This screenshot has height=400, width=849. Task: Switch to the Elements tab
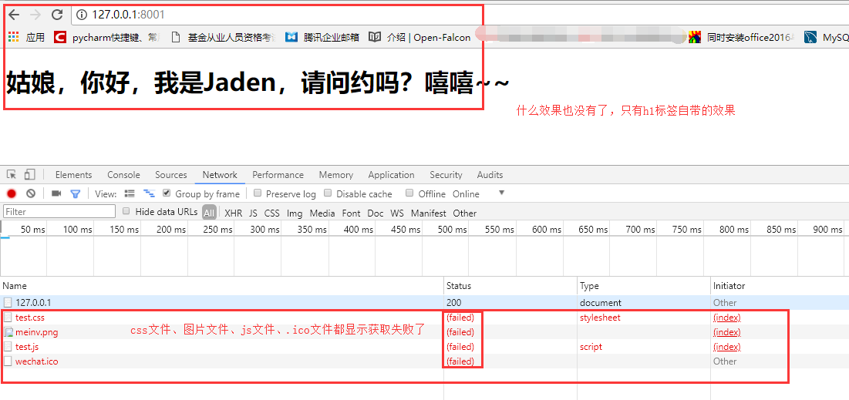pos(73,175)
